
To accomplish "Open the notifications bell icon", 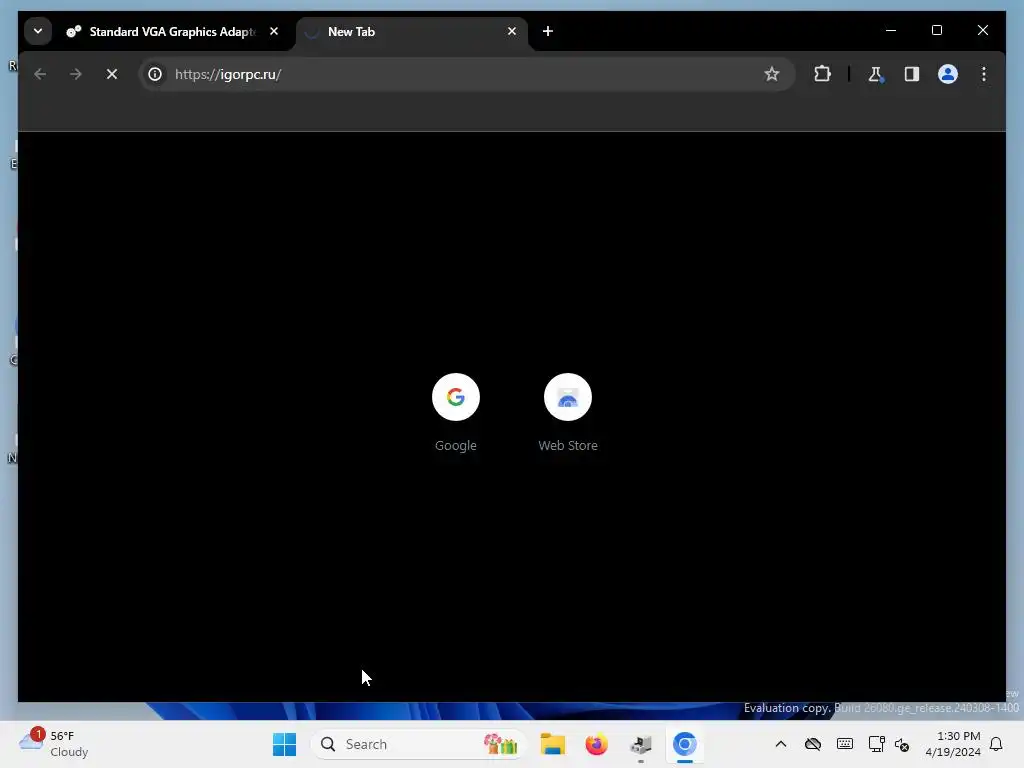I will [996, 744].
